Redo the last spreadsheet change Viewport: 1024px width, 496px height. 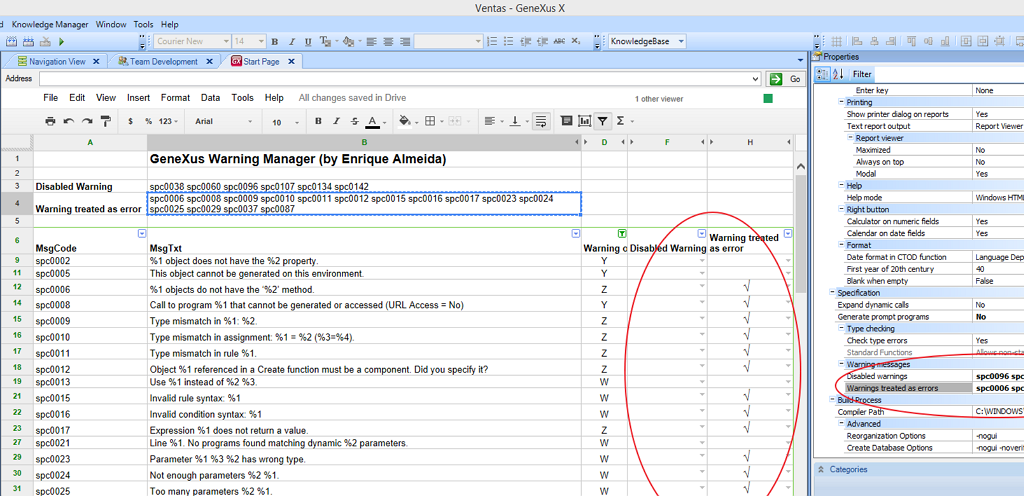coord(87,121)
